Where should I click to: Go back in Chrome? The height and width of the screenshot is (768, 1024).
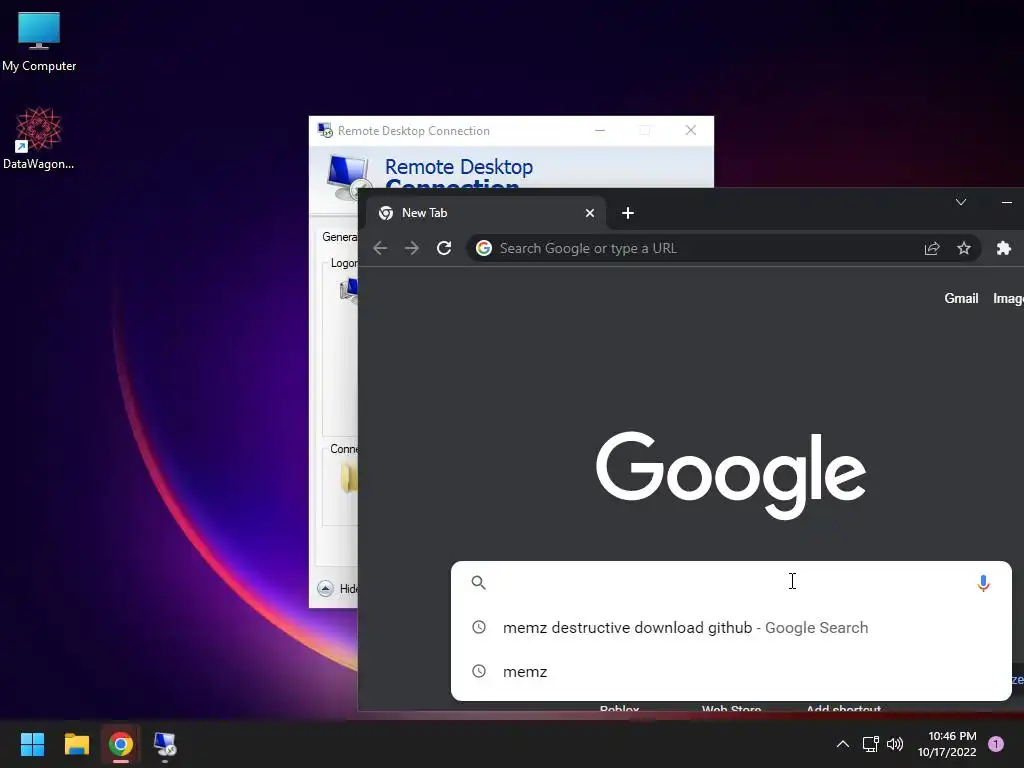[x=380, y=248]
